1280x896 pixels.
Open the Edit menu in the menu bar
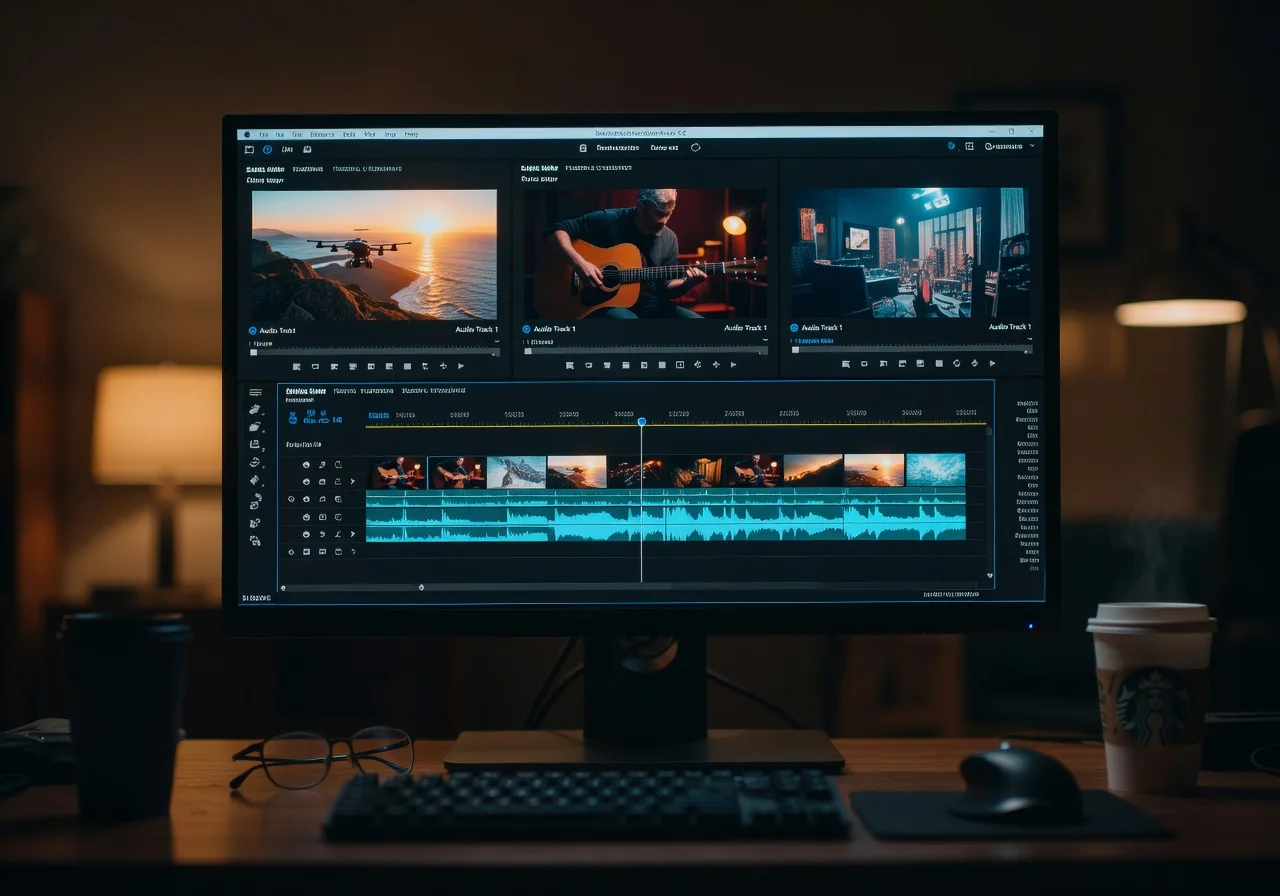280,133
